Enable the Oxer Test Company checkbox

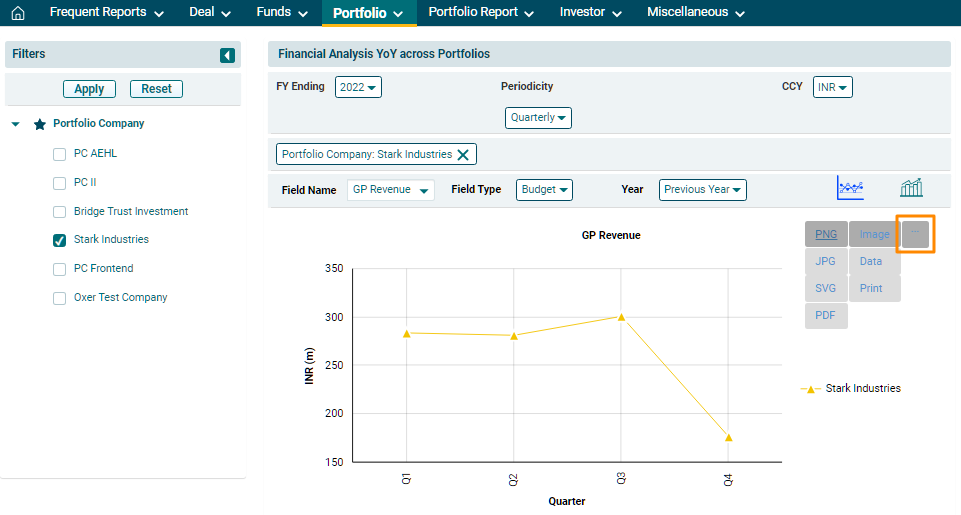tap(59, 298)
